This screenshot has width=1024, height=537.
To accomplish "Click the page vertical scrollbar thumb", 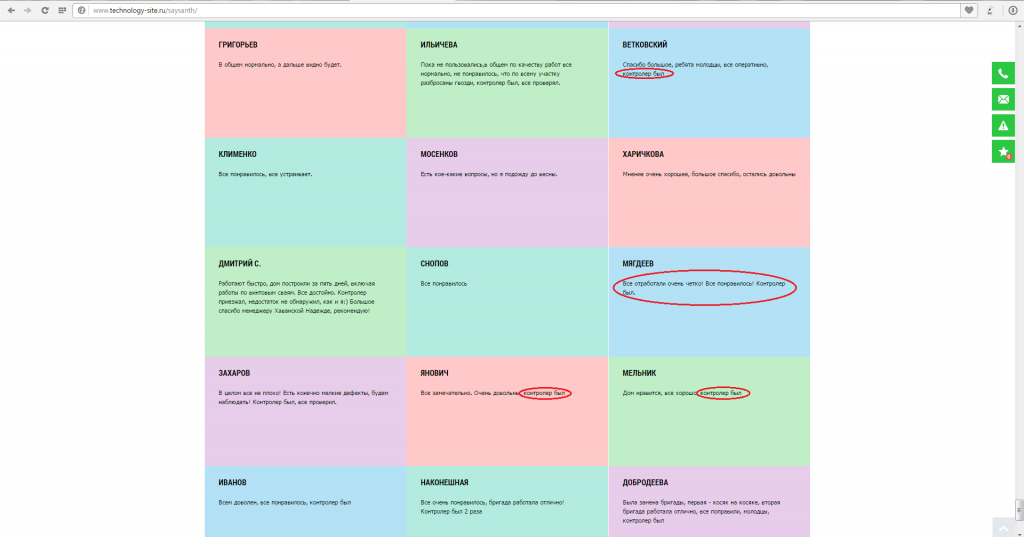I will [x=1019, y=508].
